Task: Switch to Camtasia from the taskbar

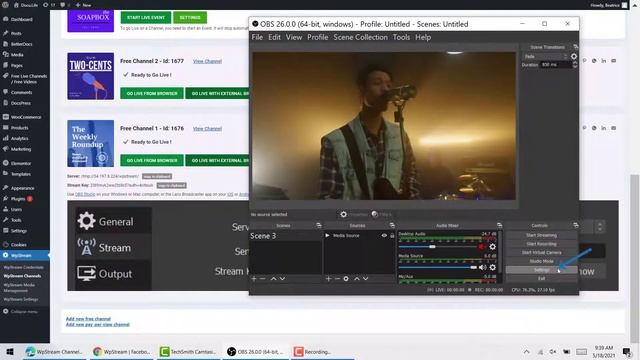Action: pos(189,352)
